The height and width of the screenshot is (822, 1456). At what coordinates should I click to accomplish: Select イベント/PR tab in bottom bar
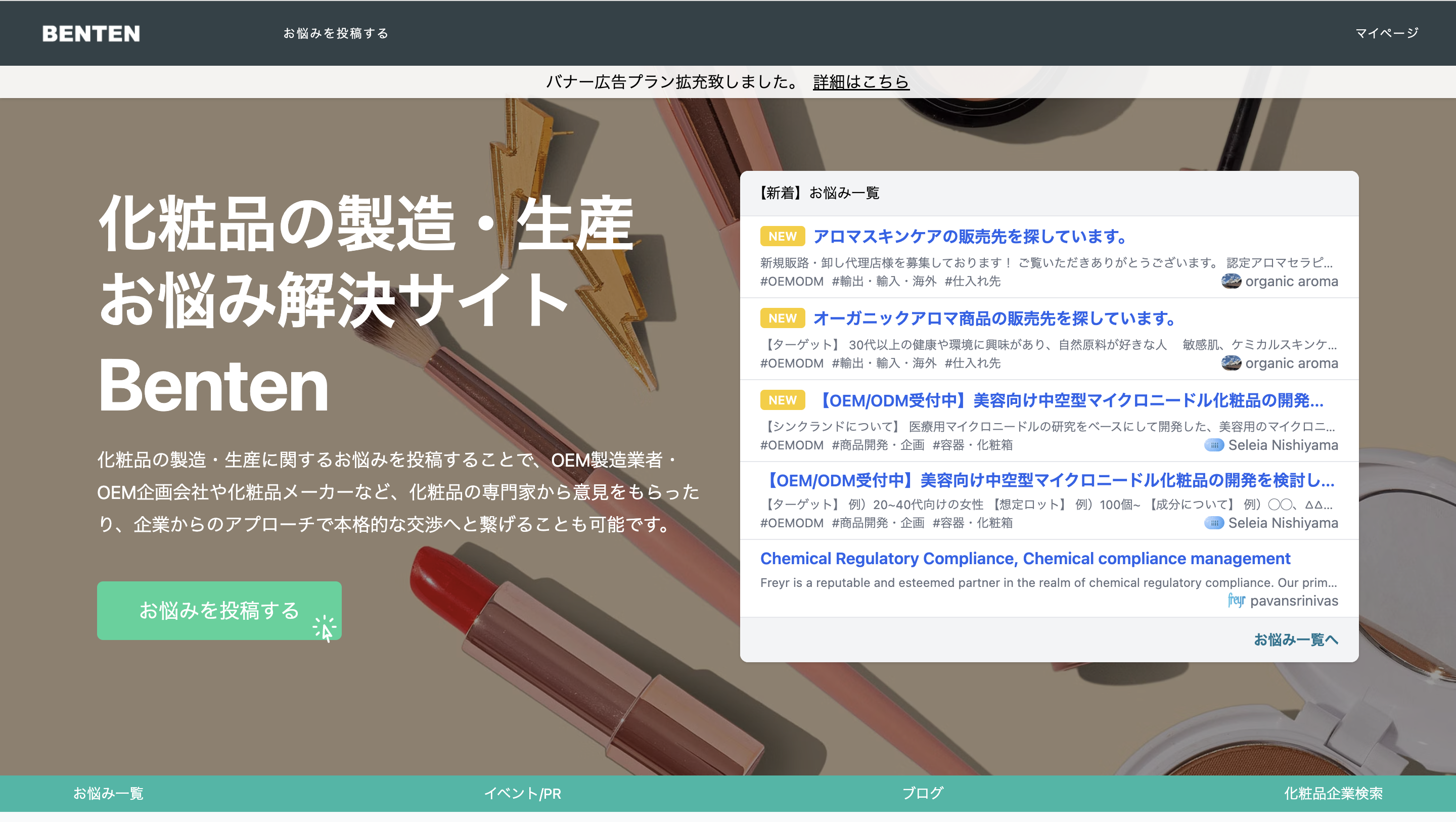pos(522,793)
